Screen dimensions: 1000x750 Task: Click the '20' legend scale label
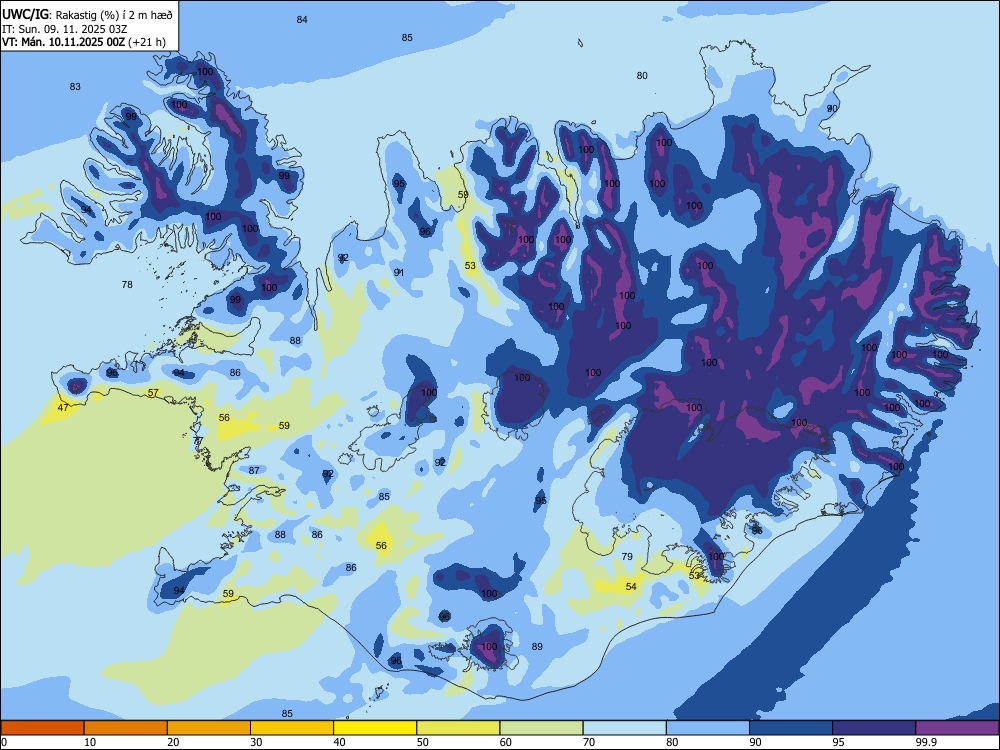[x=173, y=742]
